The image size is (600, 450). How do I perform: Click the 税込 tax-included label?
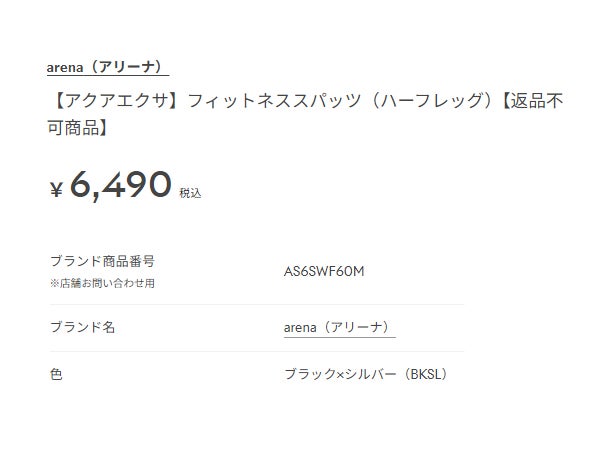pos(190,193)
